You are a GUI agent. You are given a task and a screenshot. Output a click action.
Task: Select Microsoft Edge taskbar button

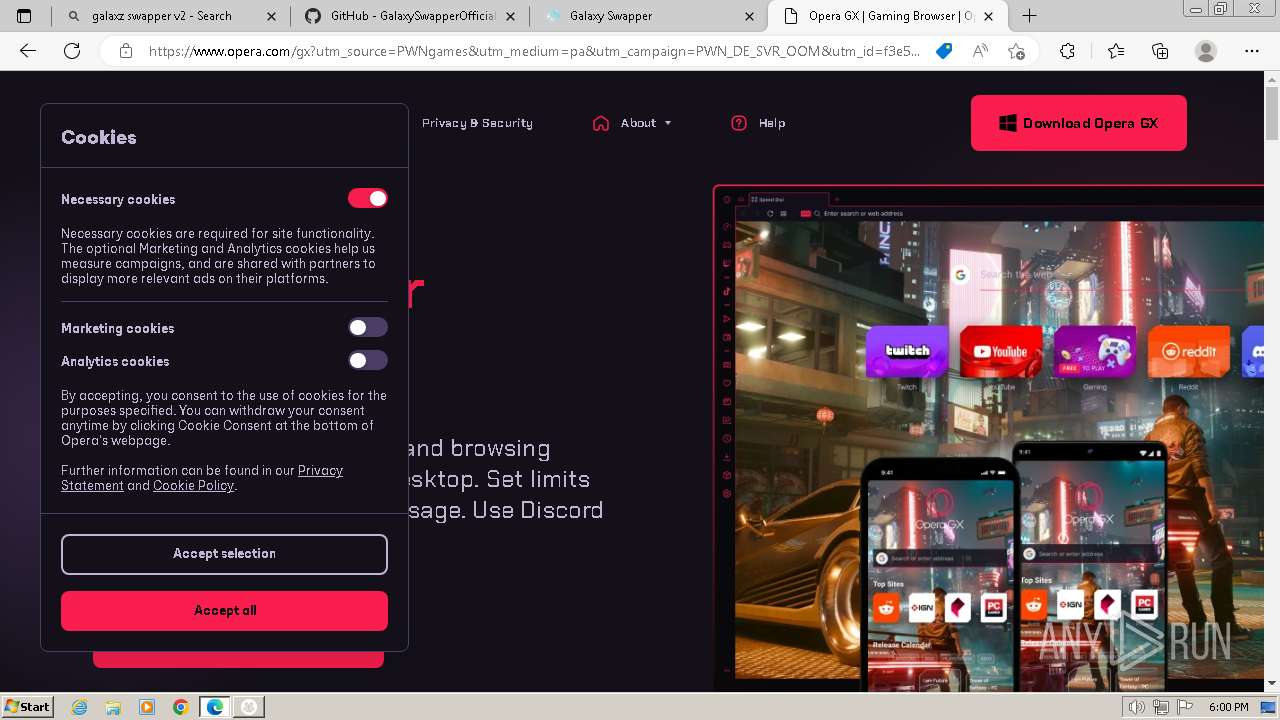click(215, 707)
